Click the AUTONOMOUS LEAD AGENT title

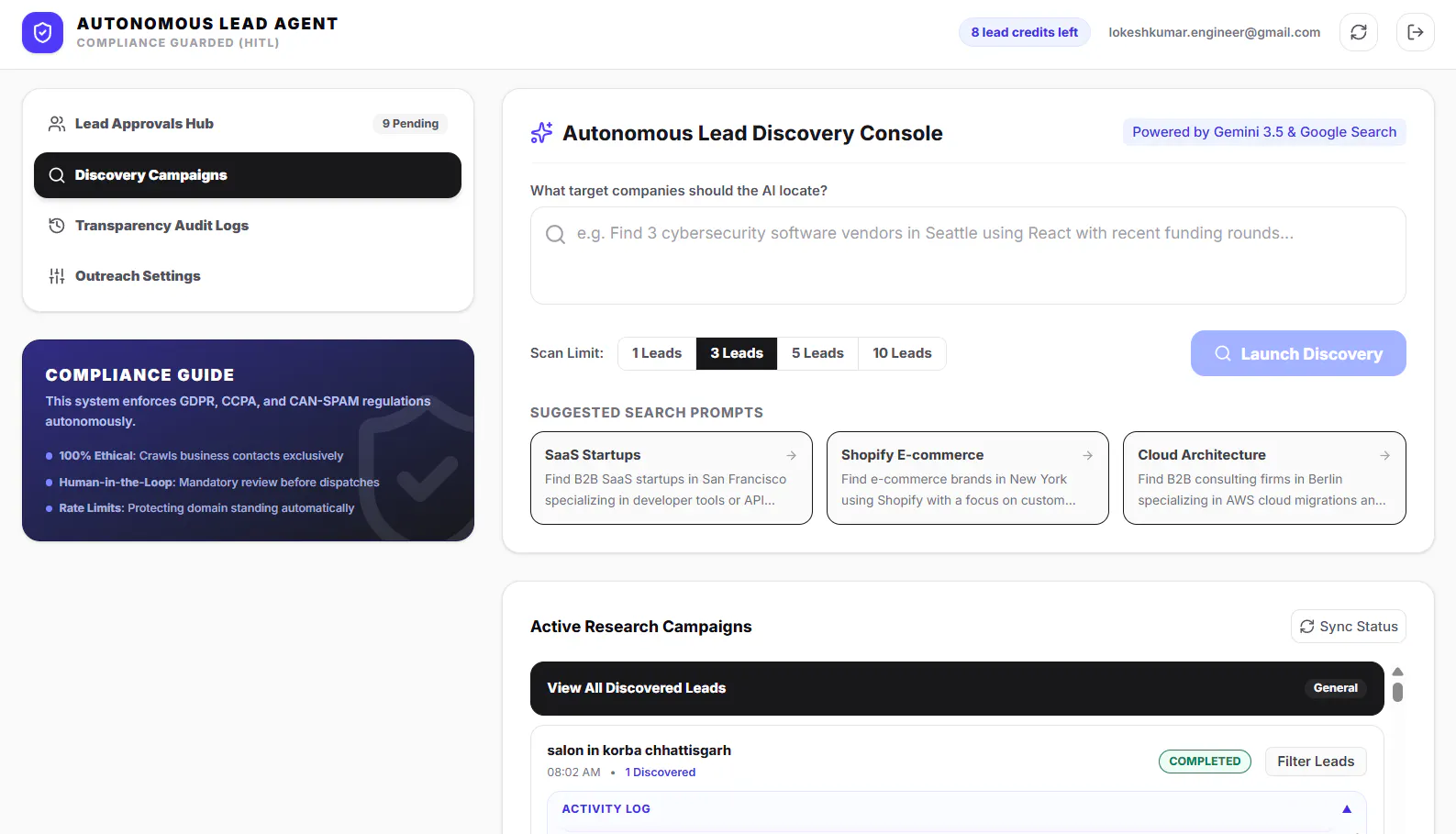pyautogui.click(x=207, y=24)
